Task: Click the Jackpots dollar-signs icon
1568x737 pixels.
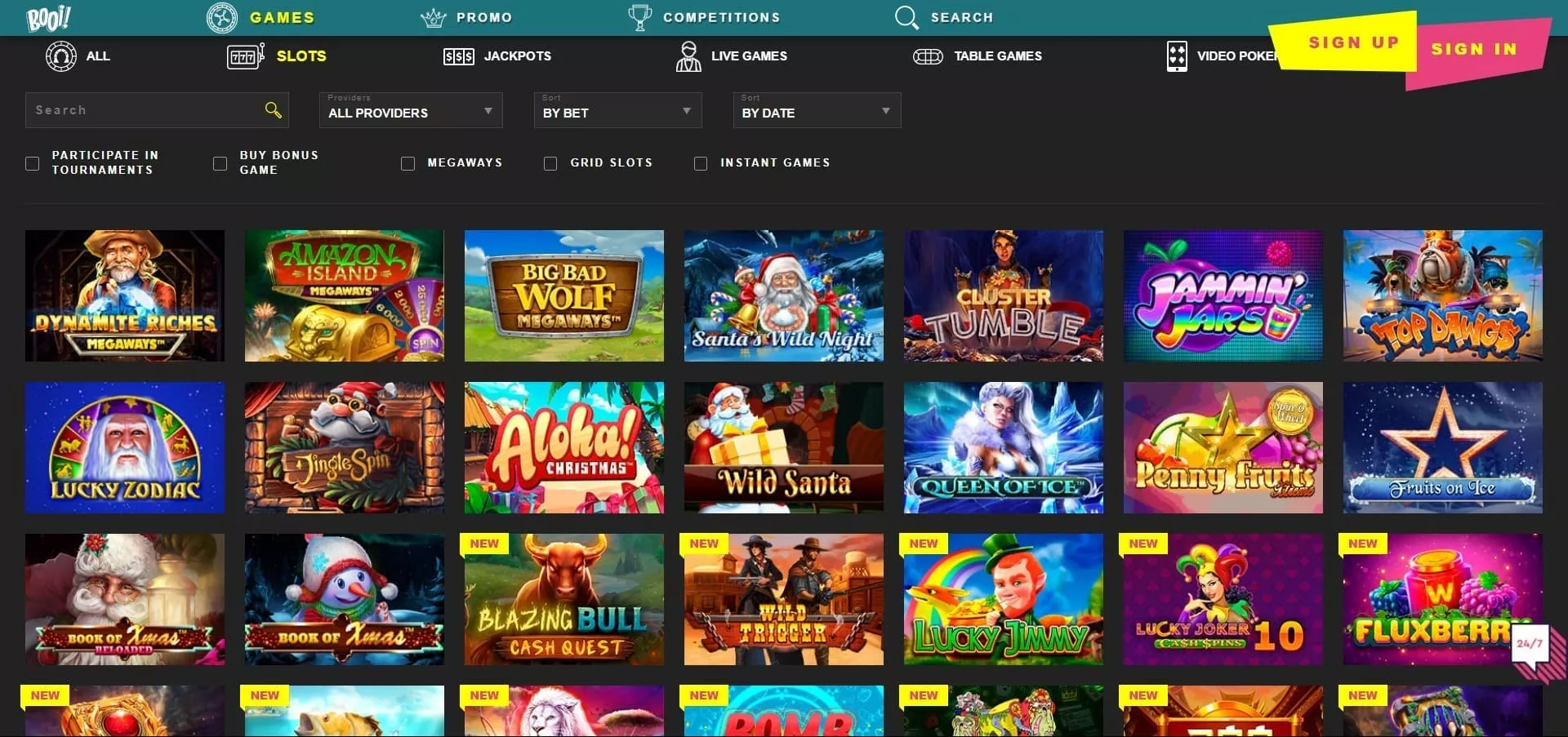Action: pos(458,56)
